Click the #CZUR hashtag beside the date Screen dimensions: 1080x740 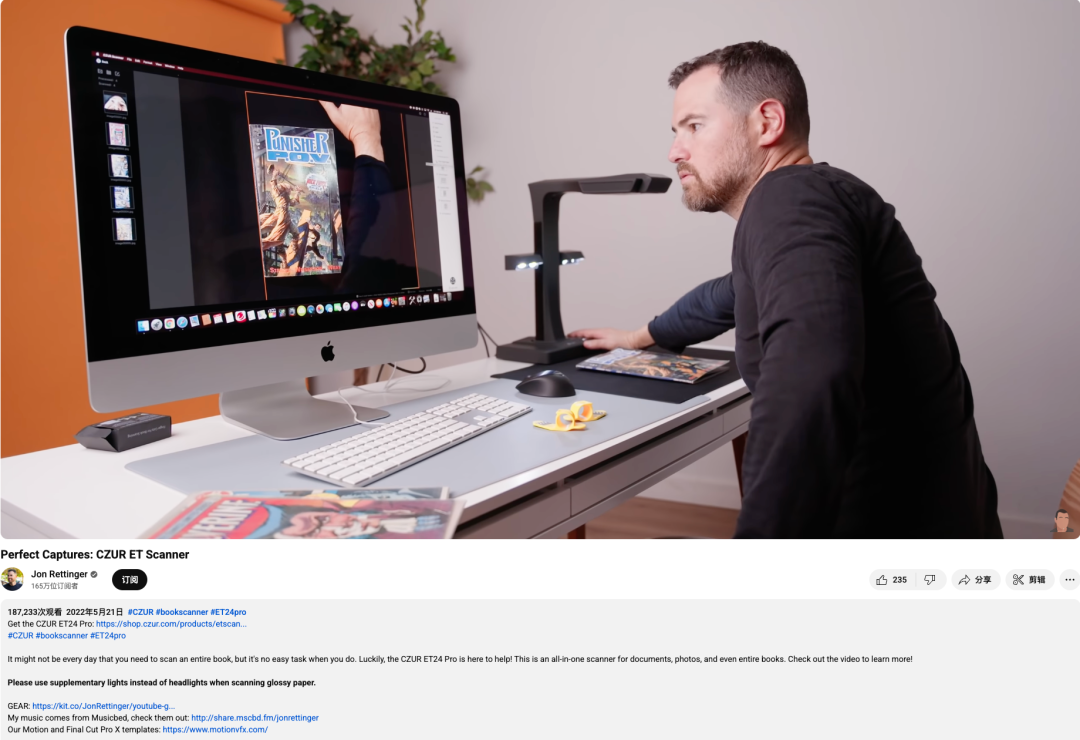(x=141, y=612)
